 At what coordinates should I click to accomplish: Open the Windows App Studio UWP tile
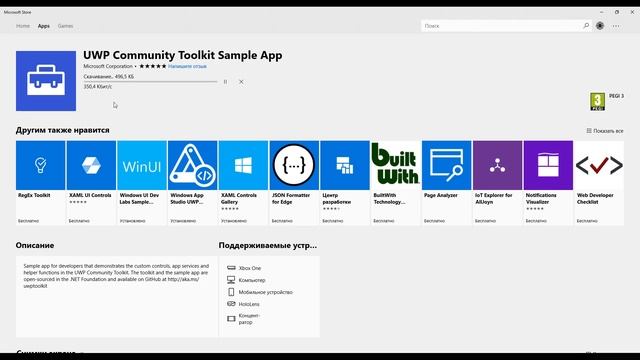tap(193, 183)
